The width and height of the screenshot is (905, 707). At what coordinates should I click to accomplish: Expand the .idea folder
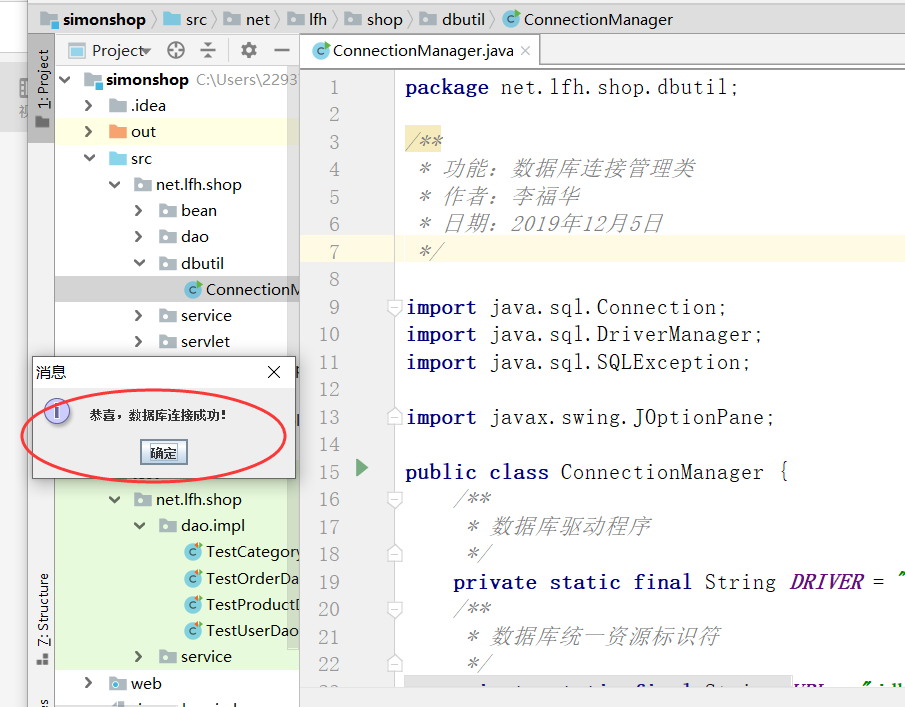pyautogui.click(x=88, y=106)
